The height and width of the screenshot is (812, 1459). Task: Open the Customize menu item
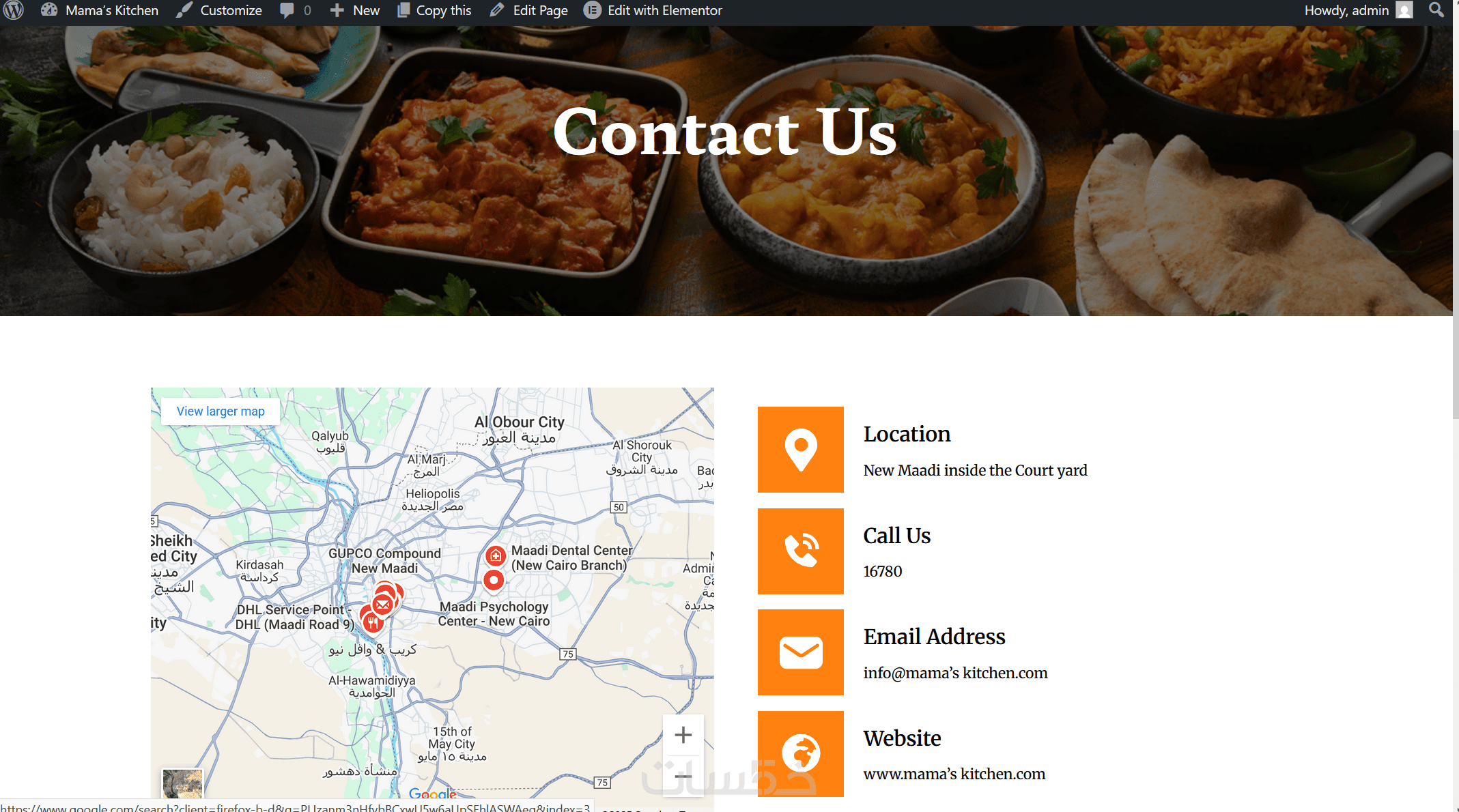(x=219, y=10)
